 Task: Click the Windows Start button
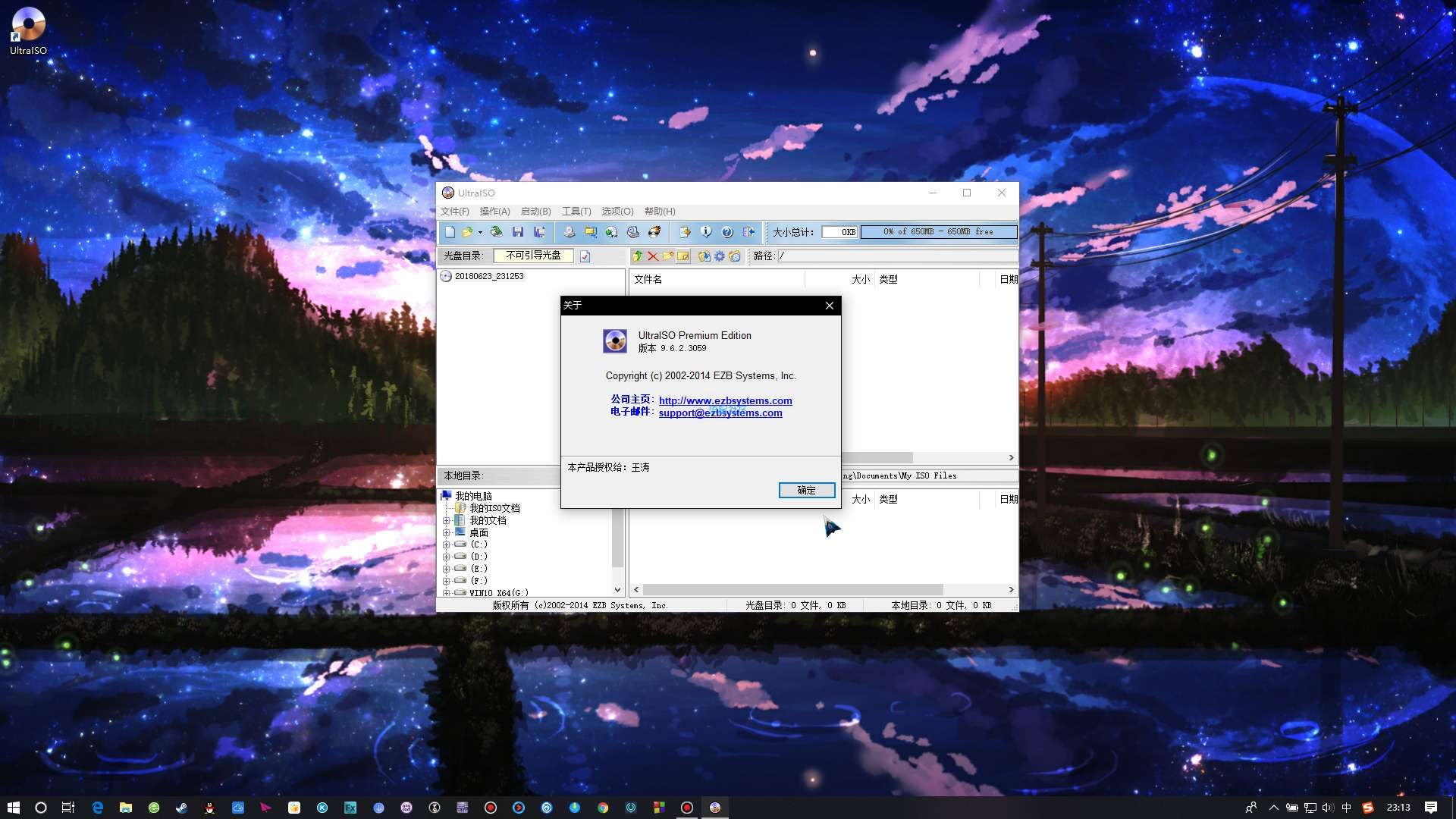(x=13, y=808)
